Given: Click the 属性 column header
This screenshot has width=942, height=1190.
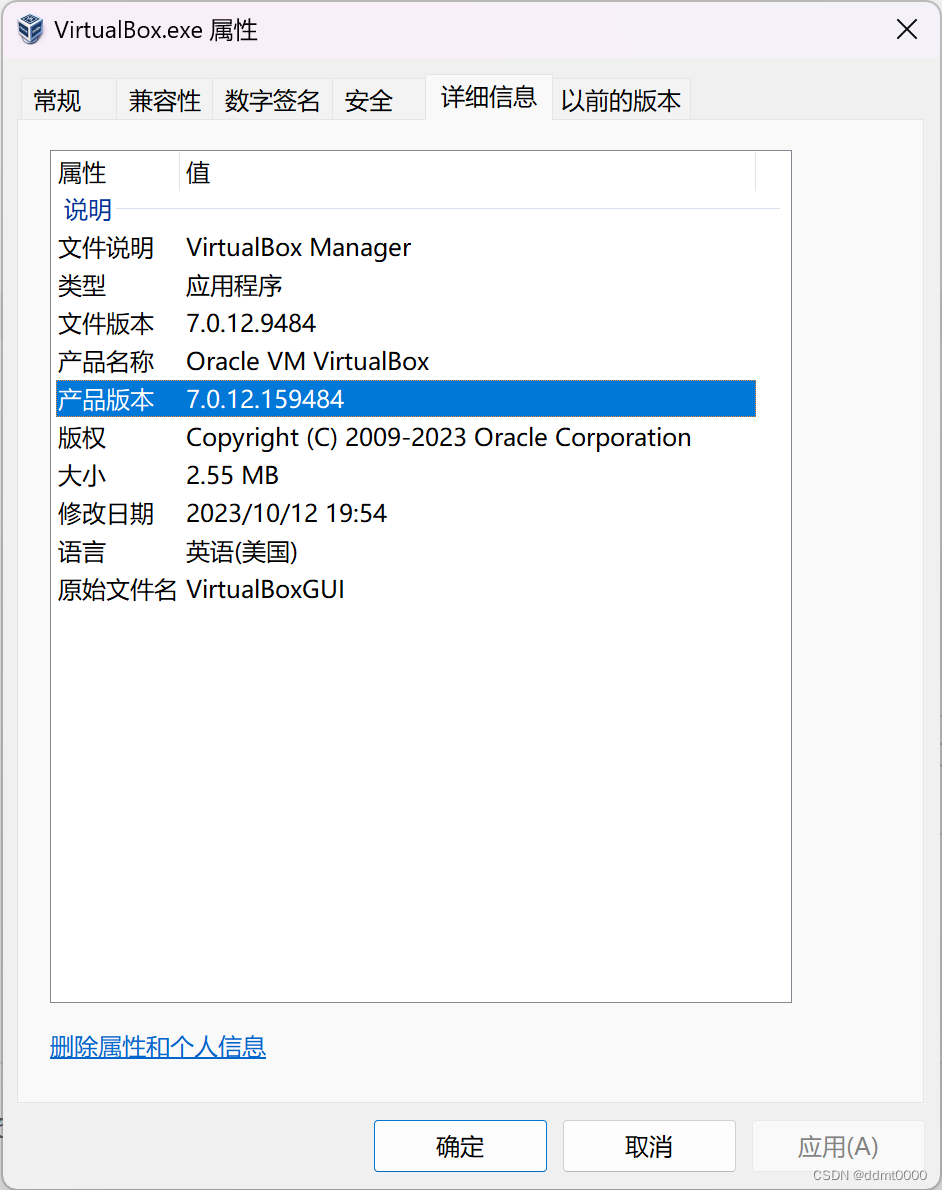Looking at the screenshot, I should pos(81,172).
